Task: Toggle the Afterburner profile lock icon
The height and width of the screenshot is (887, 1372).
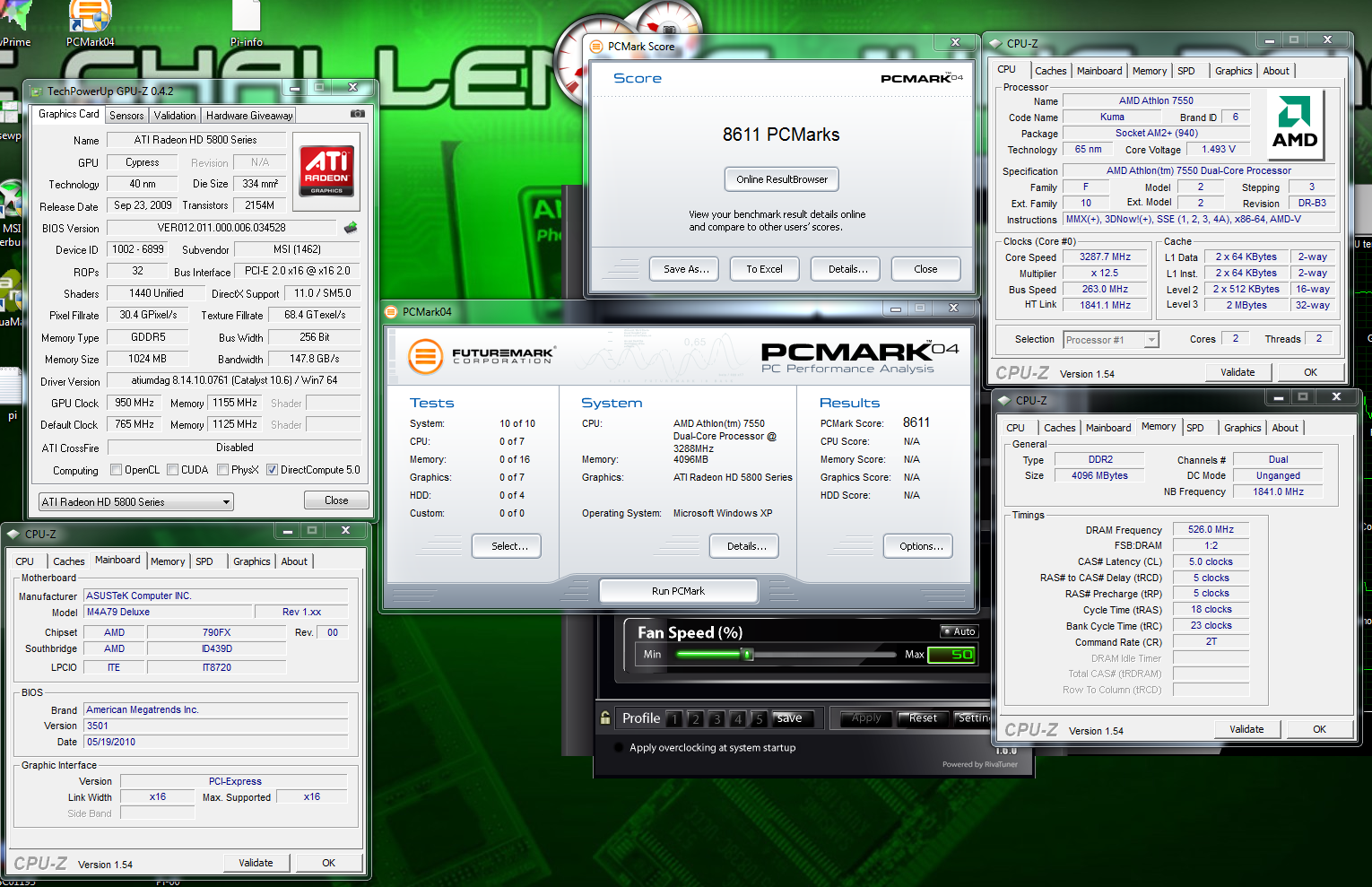Action: [x=605, y=717]
